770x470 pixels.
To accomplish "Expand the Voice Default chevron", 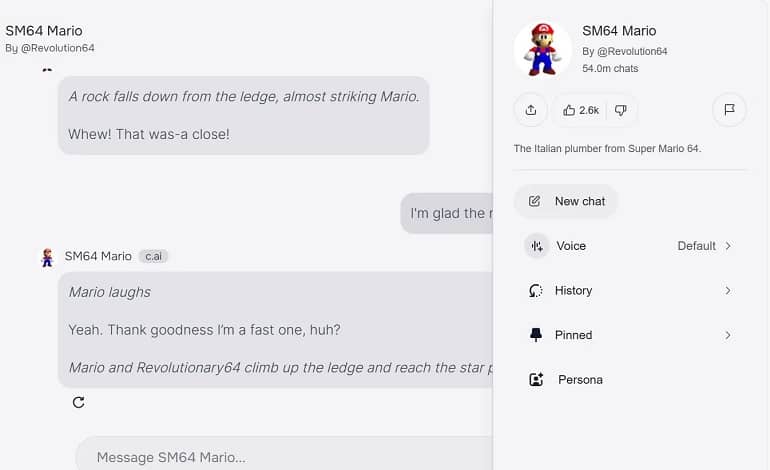I will click(728, 246).
